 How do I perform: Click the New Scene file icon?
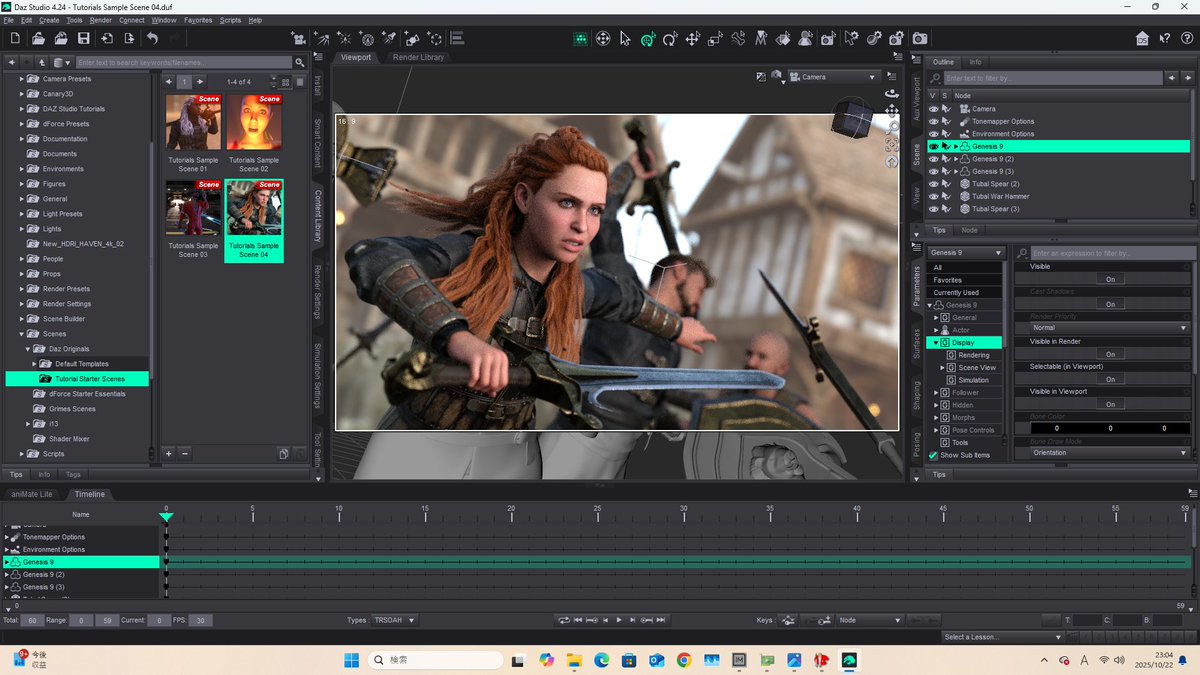(x=15, y=39)
